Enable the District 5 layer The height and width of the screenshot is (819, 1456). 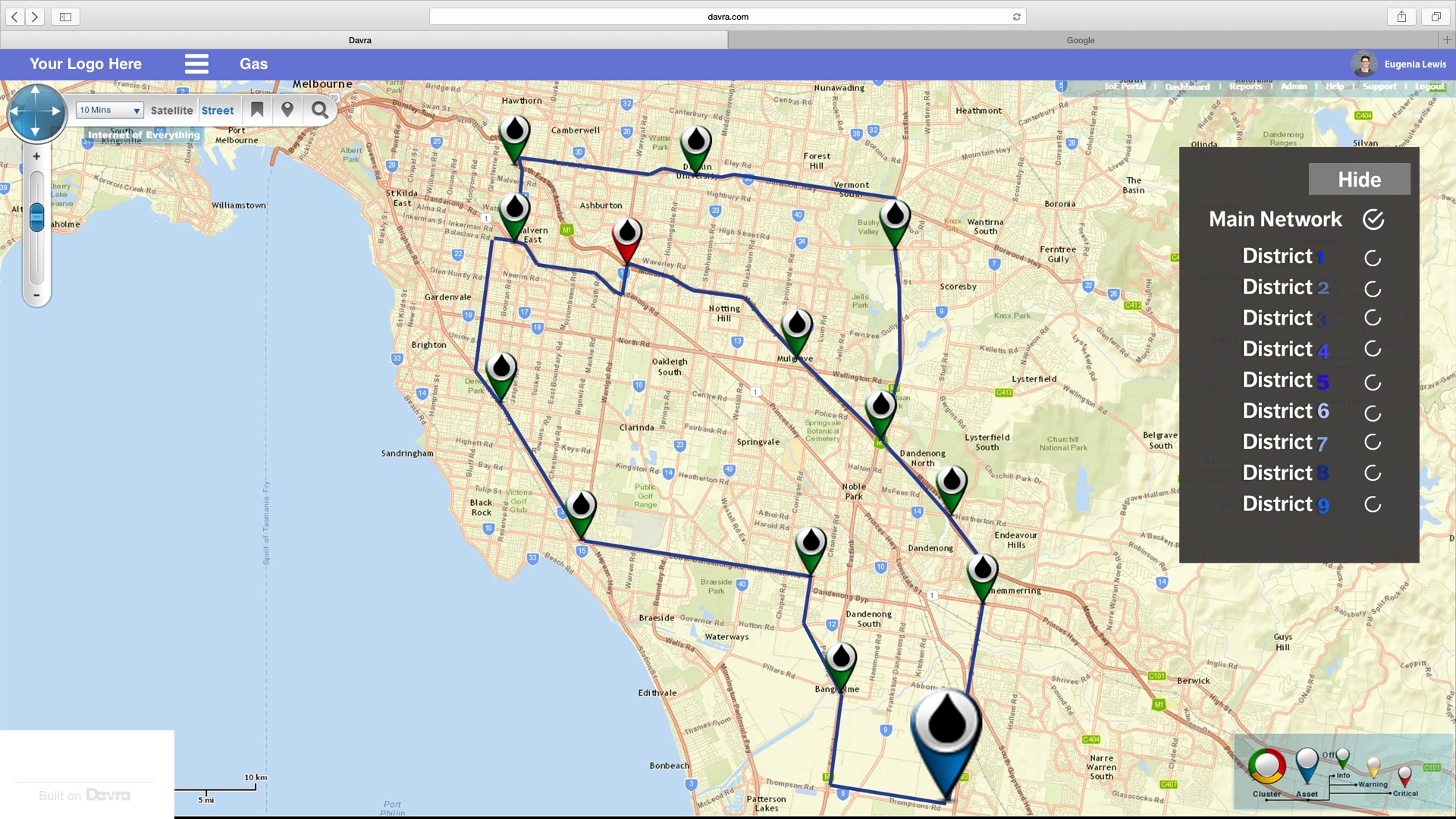(1373, 382)
